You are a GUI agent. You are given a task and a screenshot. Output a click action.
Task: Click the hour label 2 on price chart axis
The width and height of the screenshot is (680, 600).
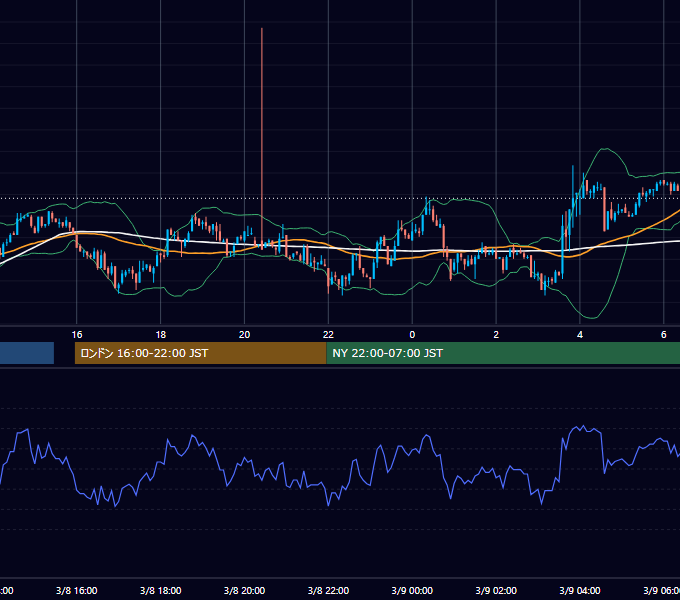(496, 334)
